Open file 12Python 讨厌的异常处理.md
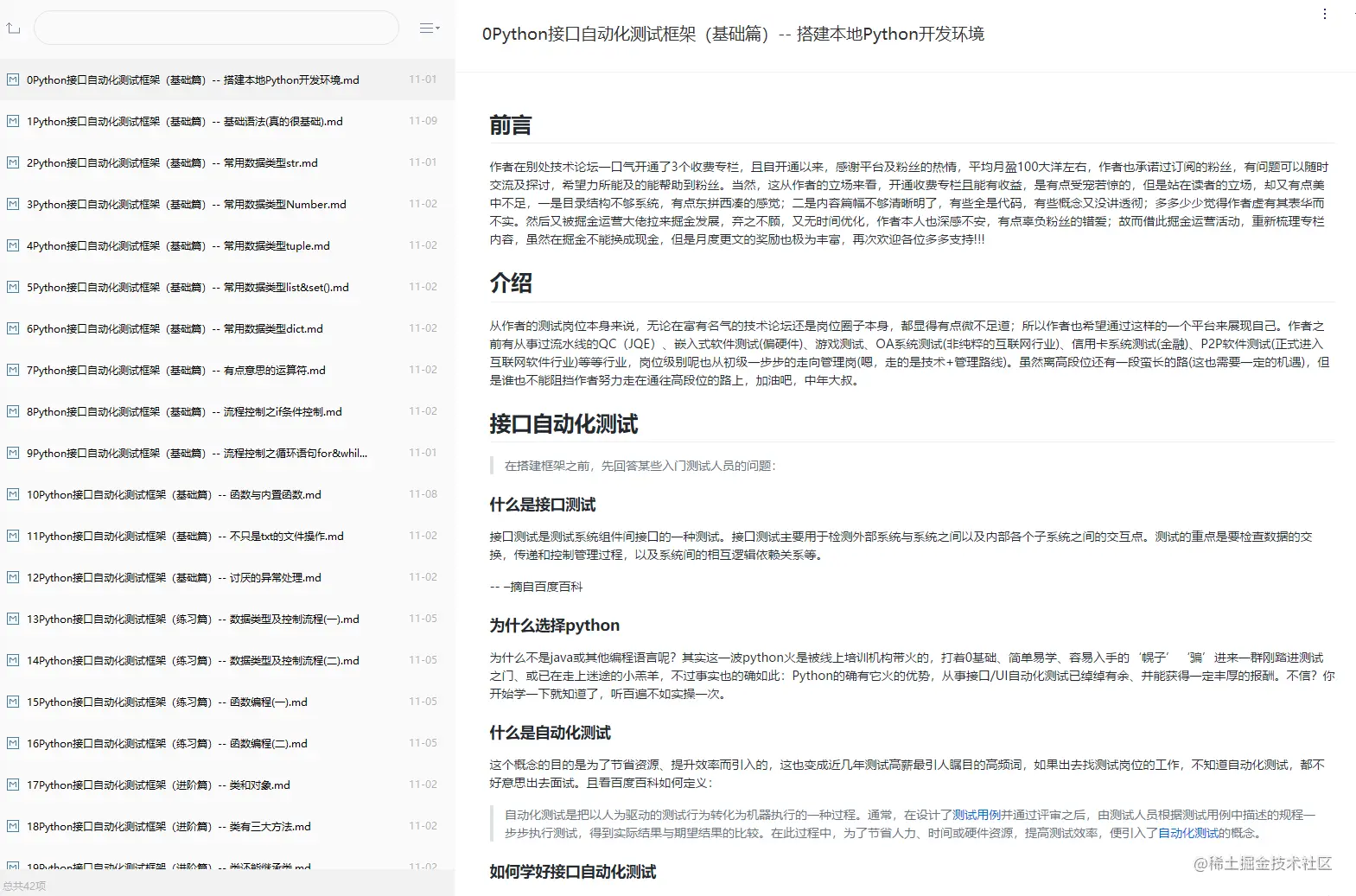The height and width of the screenshot is (896, 1356). point(227,577)
